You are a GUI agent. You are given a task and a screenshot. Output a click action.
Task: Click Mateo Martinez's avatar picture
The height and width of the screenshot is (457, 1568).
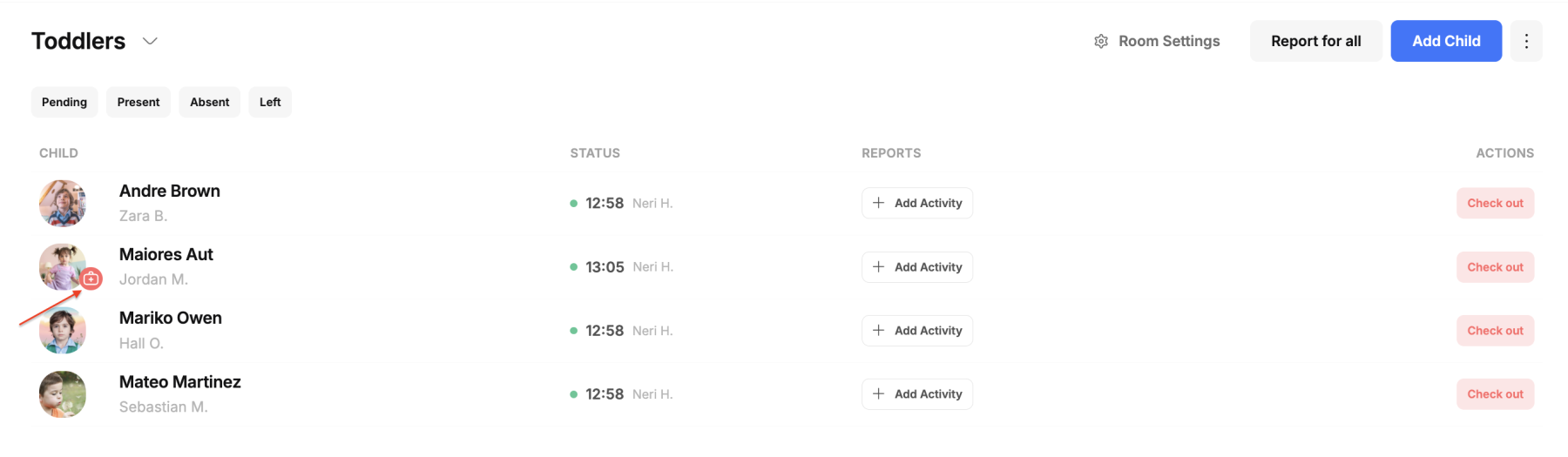63,394
